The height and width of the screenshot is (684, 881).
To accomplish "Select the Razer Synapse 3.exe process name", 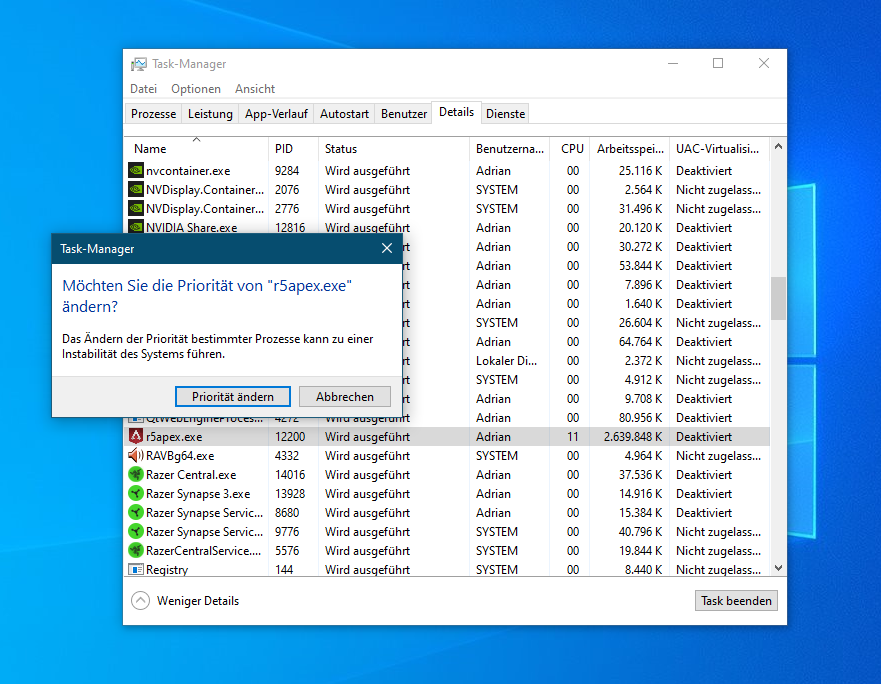I will point(198,493).
